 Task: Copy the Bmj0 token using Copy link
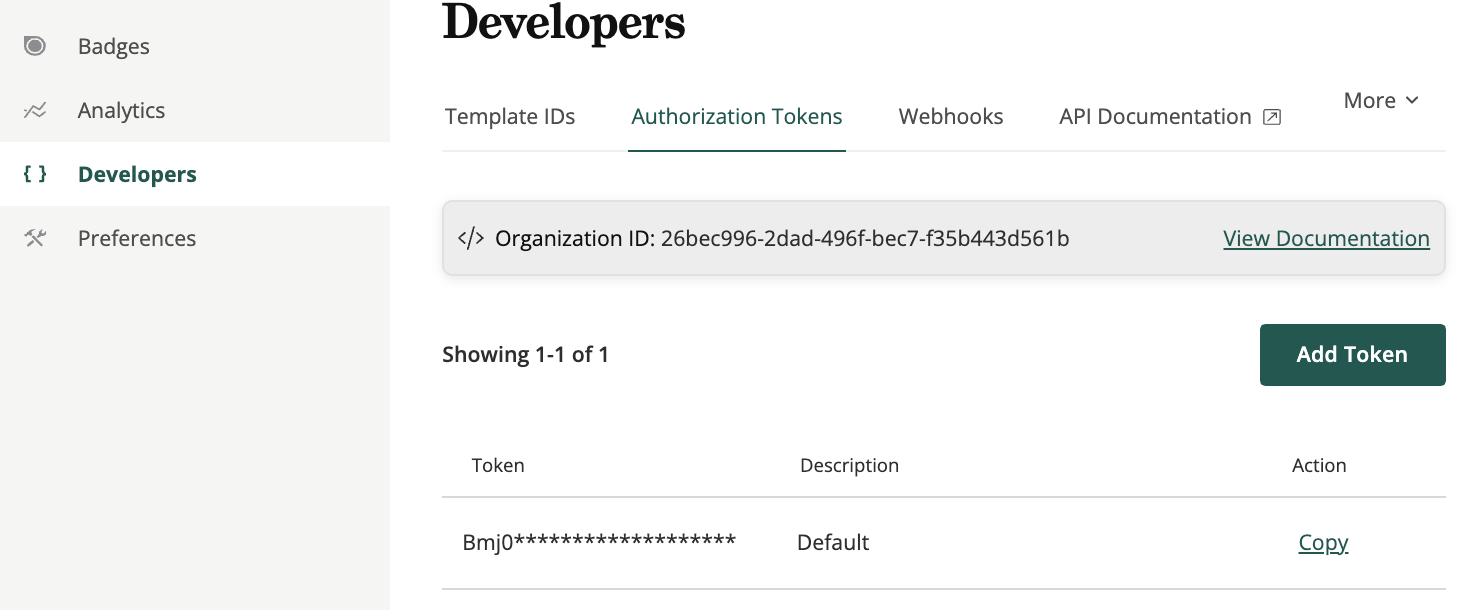[x=1323, y=542]
